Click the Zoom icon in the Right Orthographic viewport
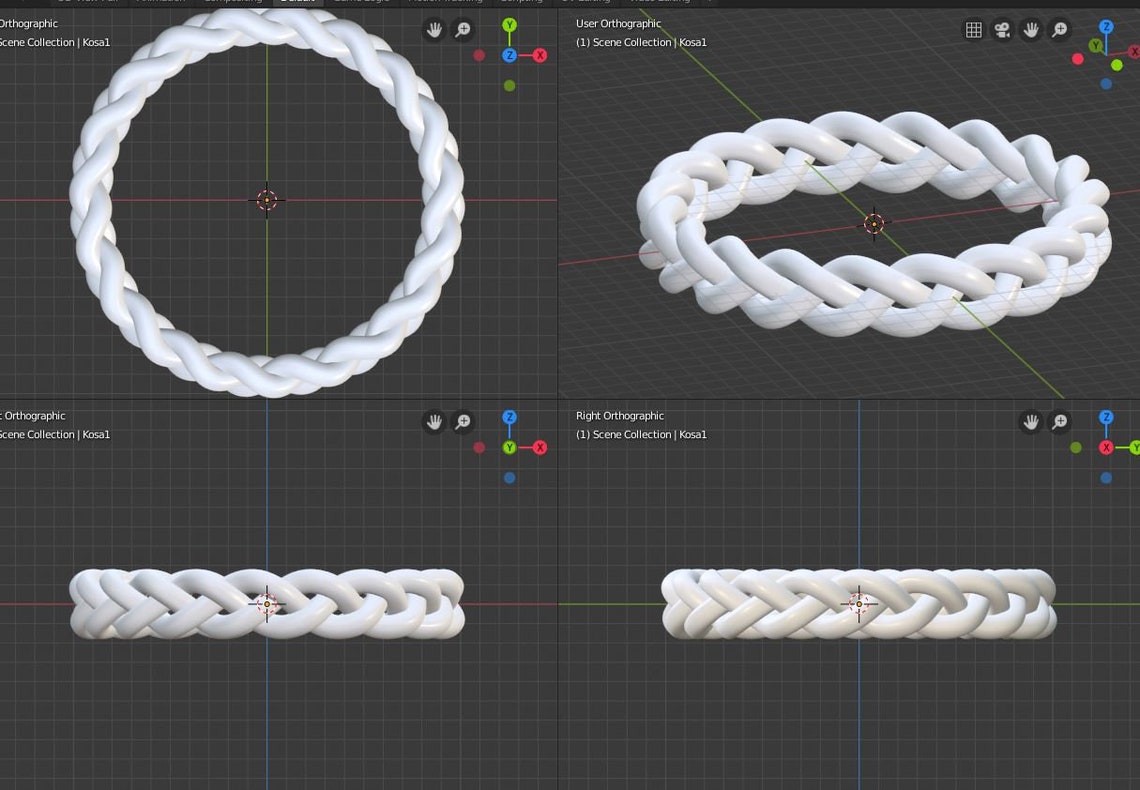This screenshot has width=1140, height=790. [1058, 421]
